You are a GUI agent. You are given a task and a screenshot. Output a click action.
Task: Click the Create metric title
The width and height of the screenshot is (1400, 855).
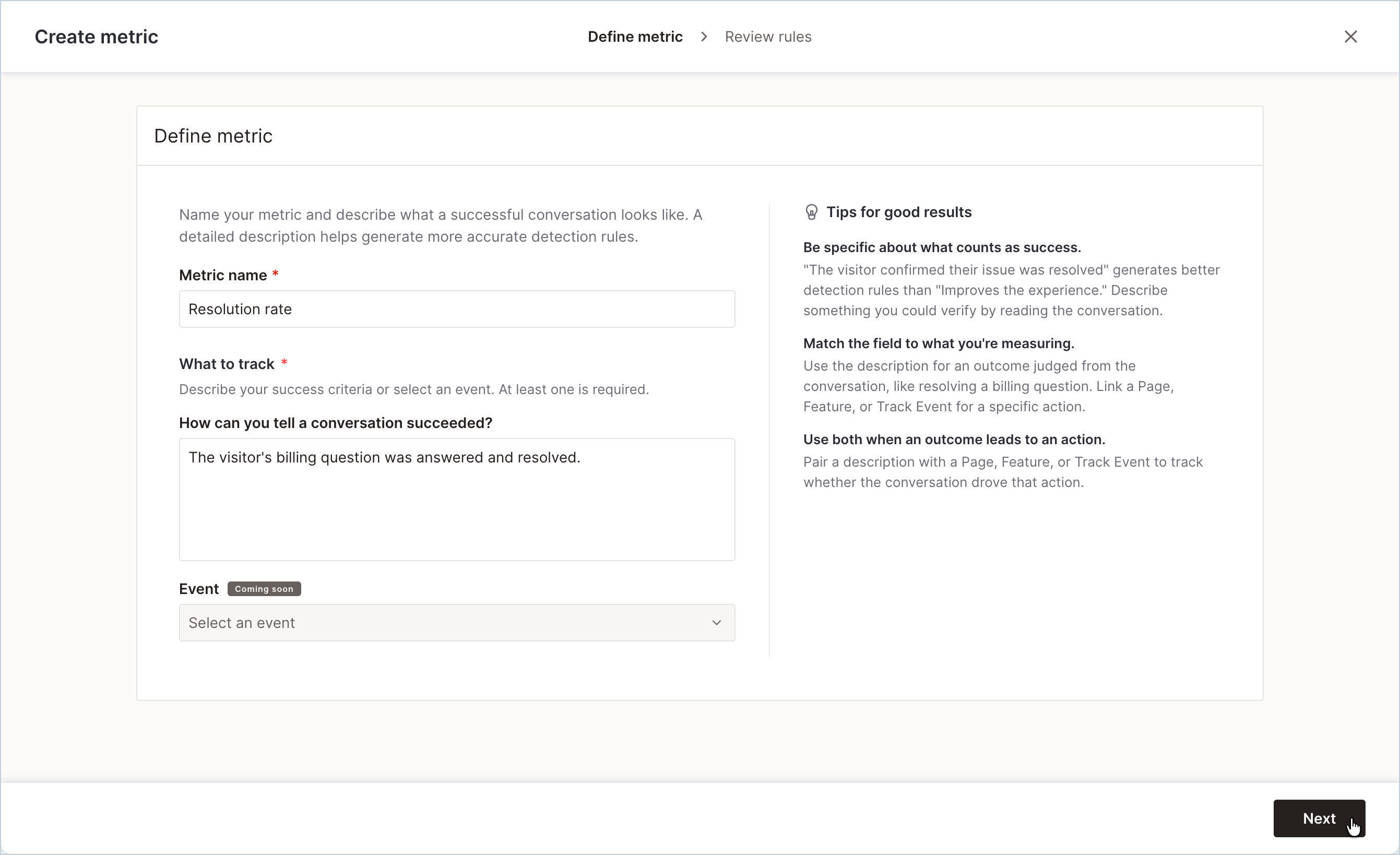coord(96,37)
